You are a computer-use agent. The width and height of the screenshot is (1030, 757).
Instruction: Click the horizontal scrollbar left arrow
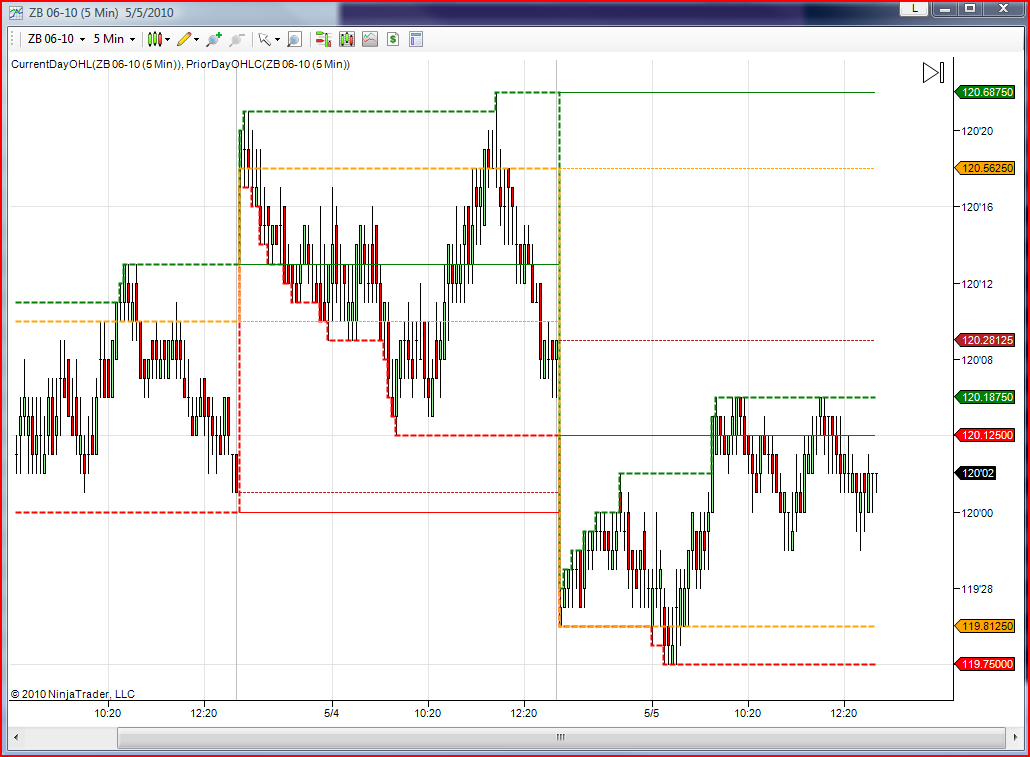16,737
